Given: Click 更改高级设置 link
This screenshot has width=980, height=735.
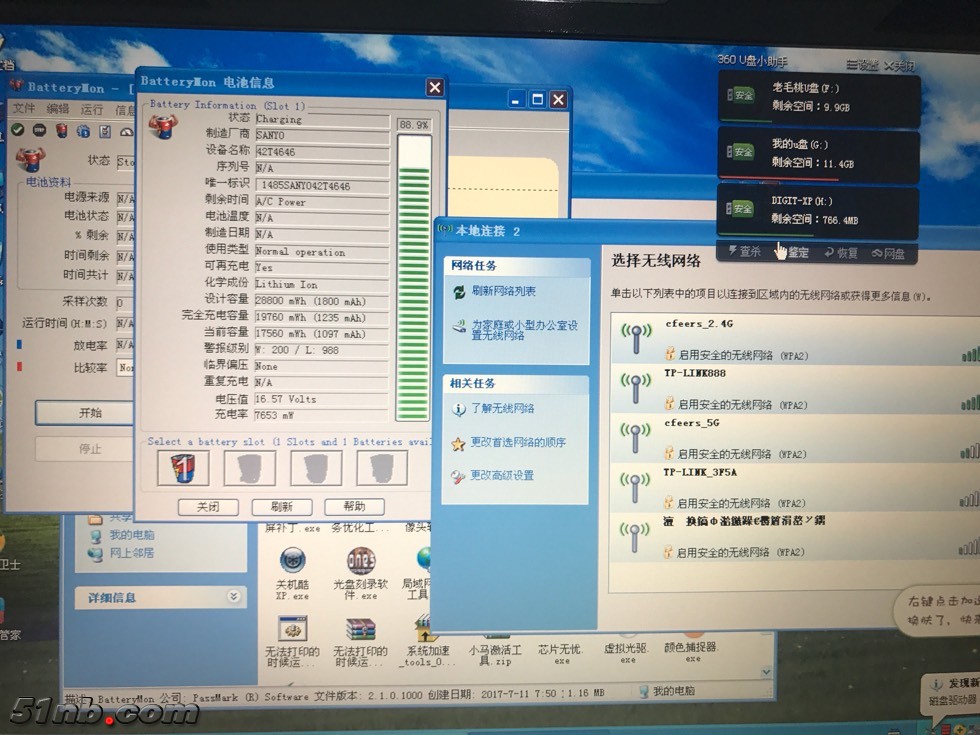Looking at the screenshot, I should click(502, 476).
